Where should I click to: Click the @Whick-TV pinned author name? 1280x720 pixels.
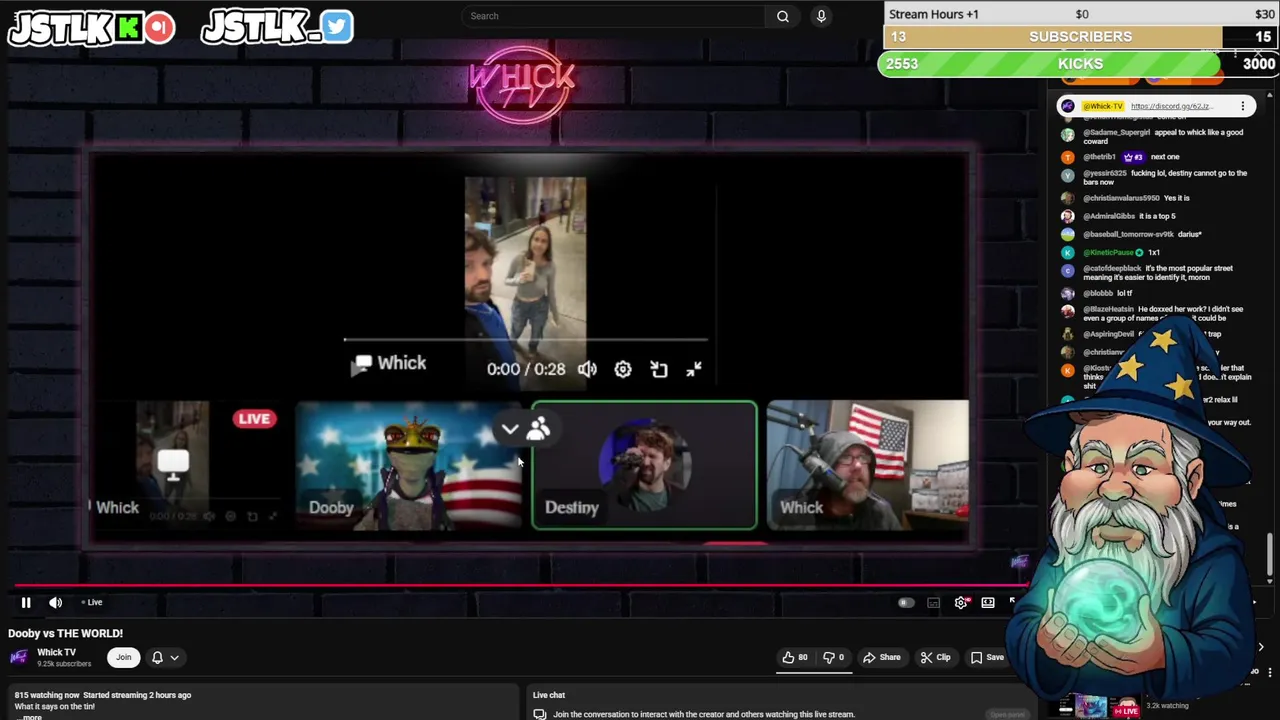click(1102, 106)
